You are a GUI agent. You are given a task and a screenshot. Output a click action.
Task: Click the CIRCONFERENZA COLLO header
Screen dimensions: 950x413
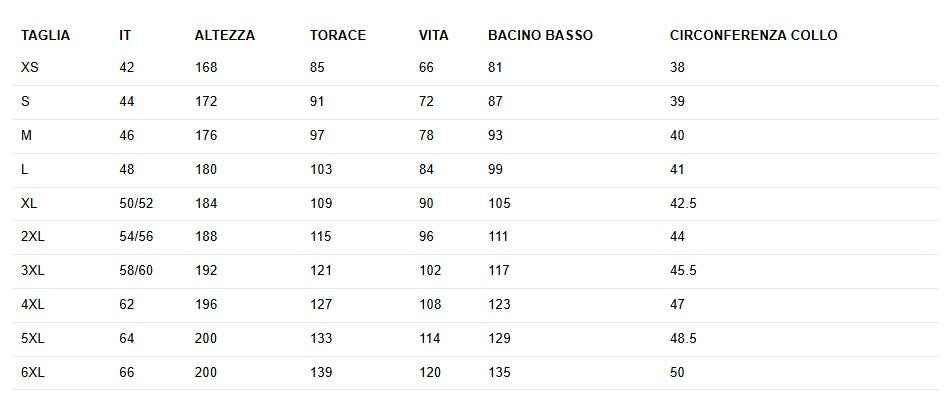[x=754, y=36]
